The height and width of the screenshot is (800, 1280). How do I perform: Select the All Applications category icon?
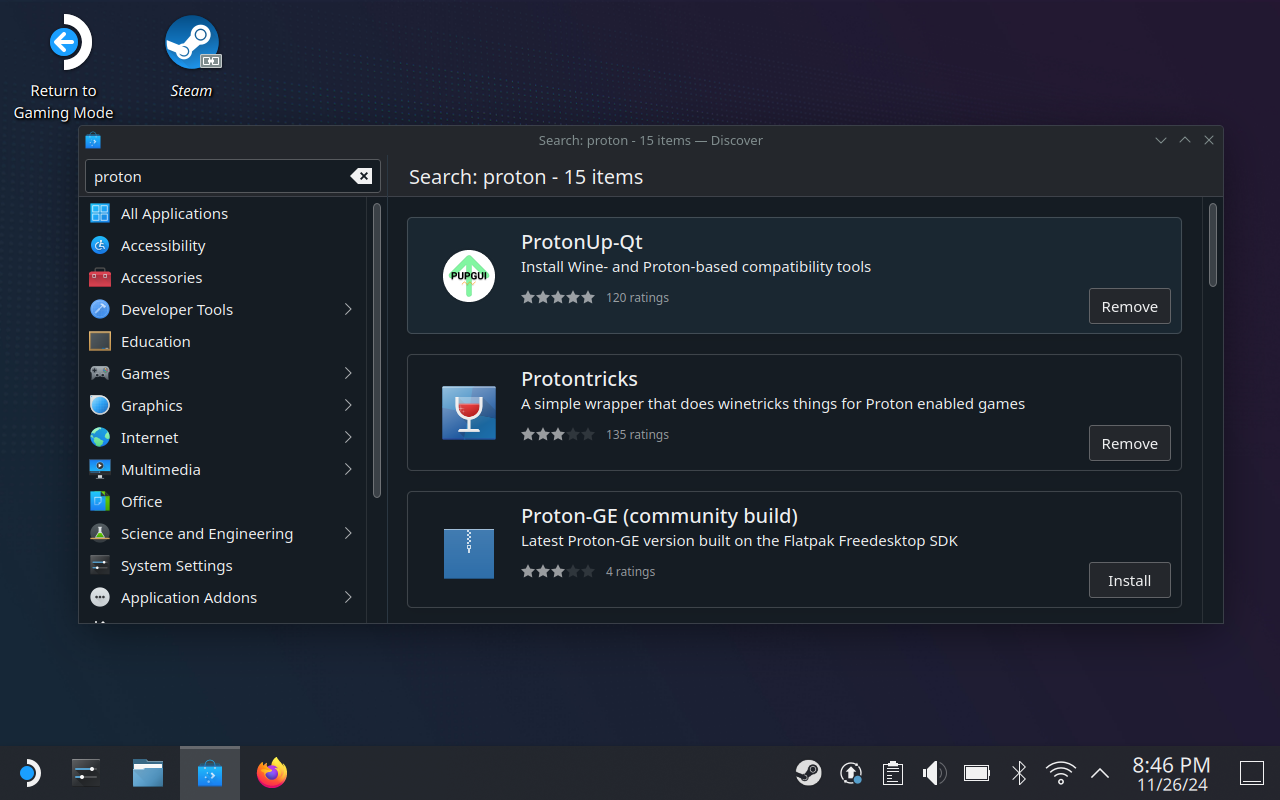point(100,213)
